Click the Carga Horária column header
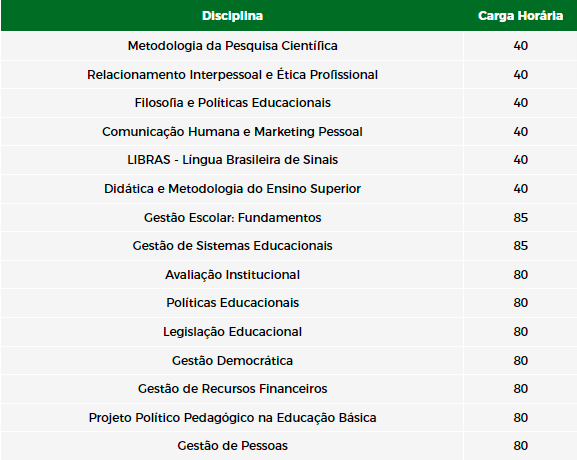The width and height of the screenshot is (577, 460). [x=520, y=16]
